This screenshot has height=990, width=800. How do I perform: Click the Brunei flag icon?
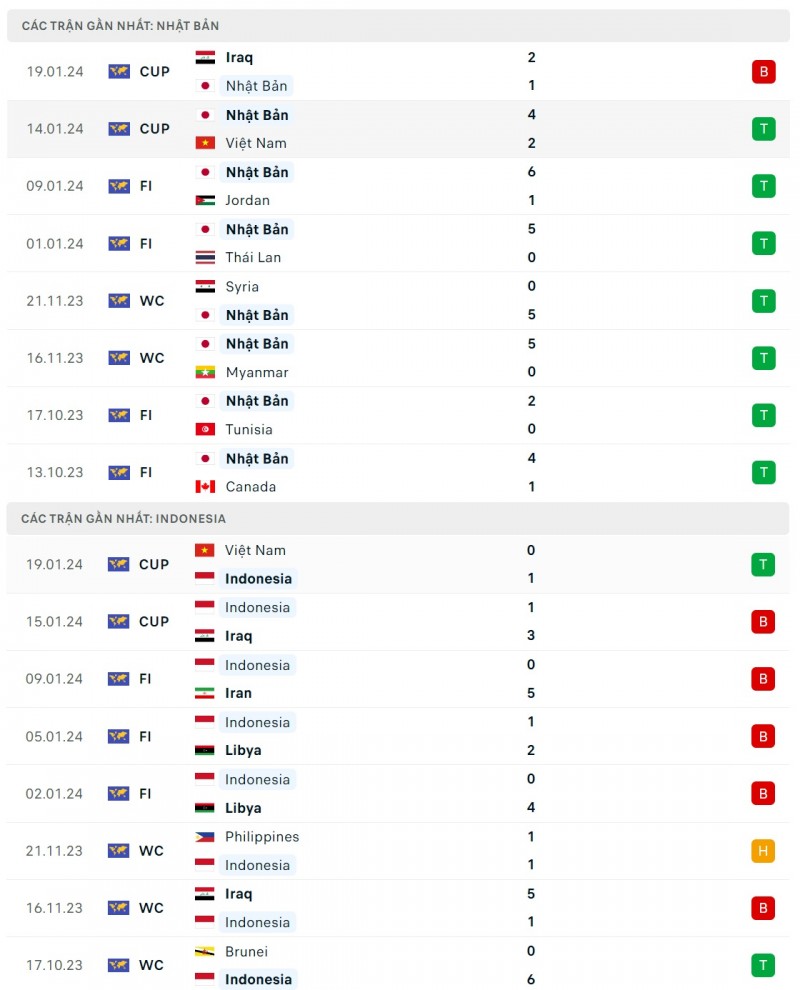point(205,952)
